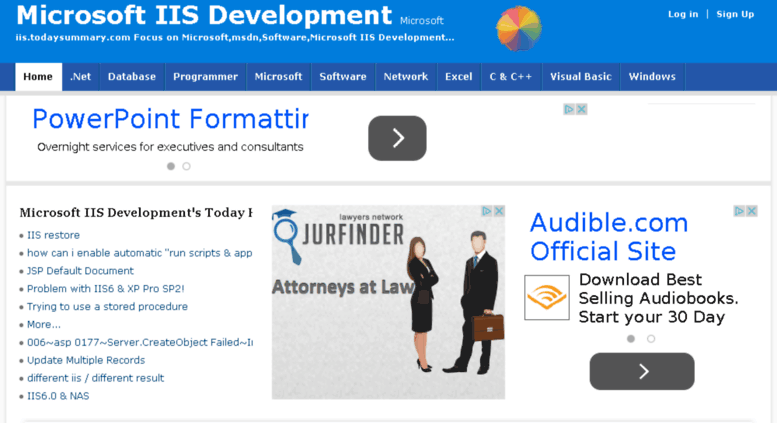777x423 pixels.
Task: Click next arrow button on PowerPoint ad
Action: point(397,138)
